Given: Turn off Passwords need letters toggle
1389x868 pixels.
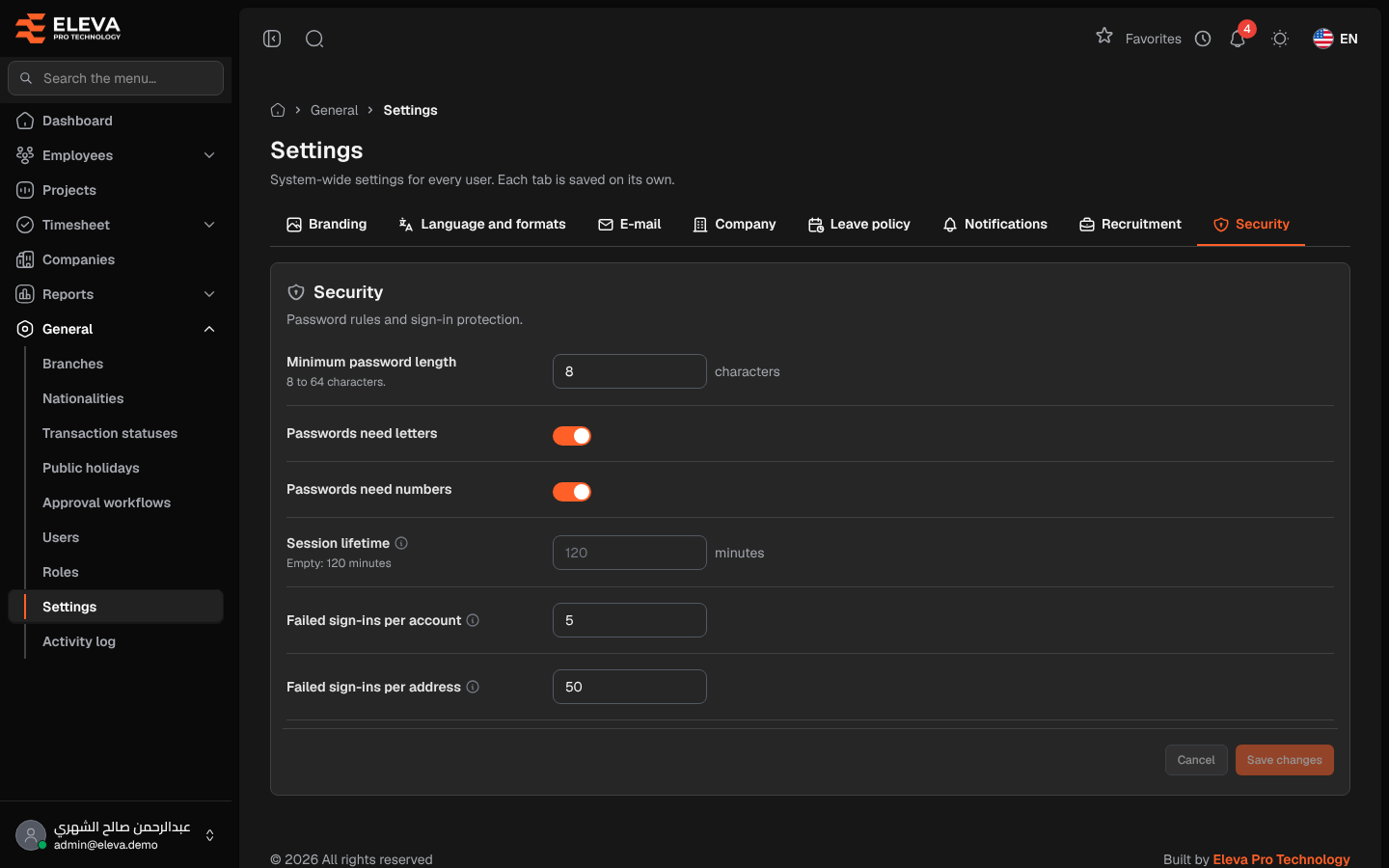Looking at the screenshot, I should [572, 436].
